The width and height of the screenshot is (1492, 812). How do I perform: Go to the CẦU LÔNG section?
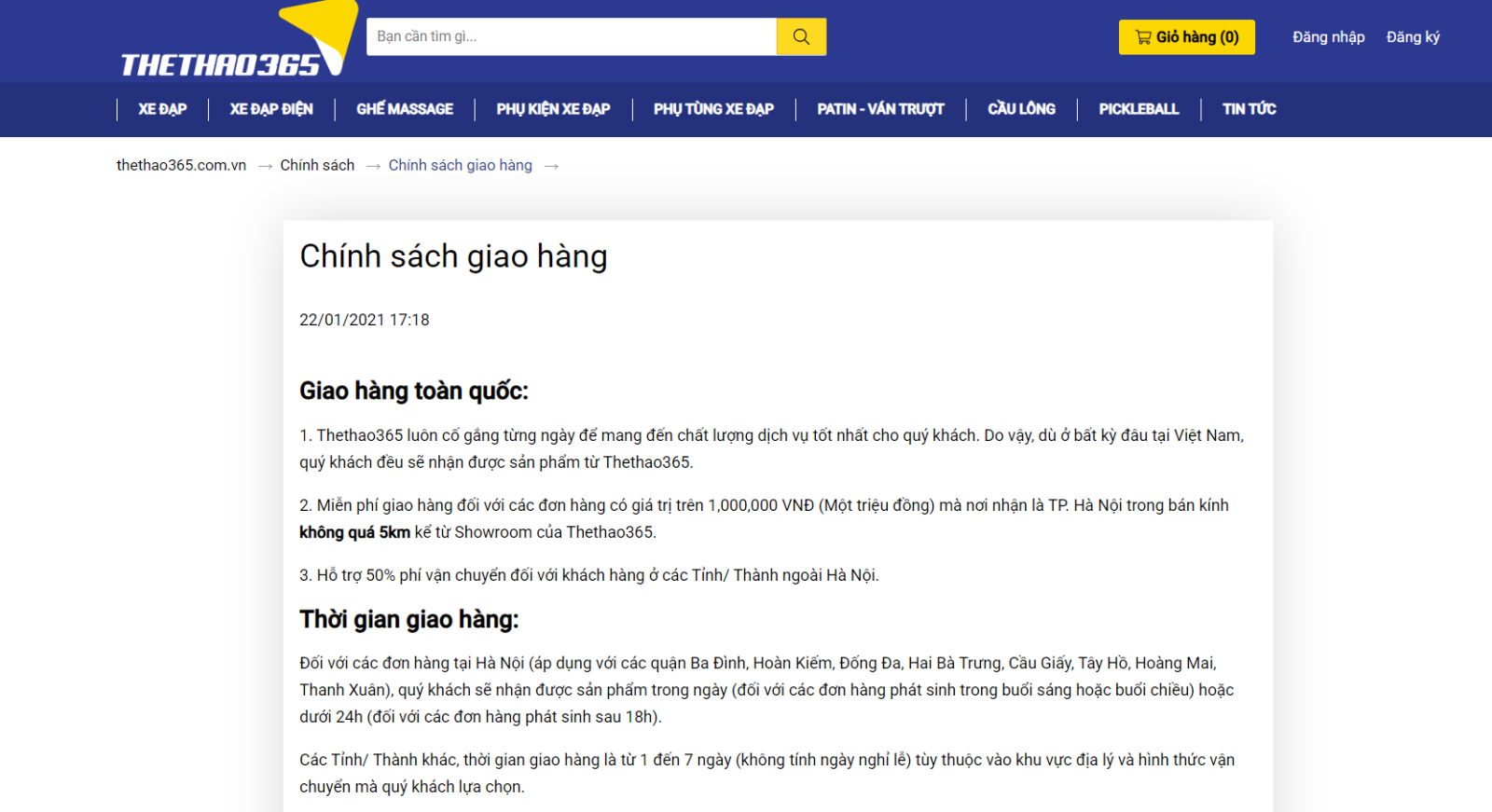click(1021, 109)
